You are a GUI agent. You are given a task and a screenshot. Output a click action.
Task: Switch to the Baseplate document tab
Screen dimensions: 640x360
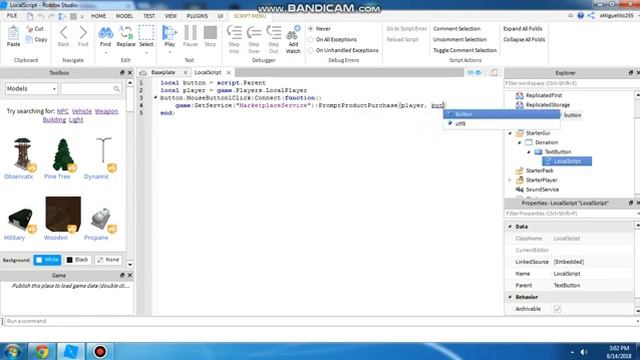pyautogui.click(x=163, y=72)
